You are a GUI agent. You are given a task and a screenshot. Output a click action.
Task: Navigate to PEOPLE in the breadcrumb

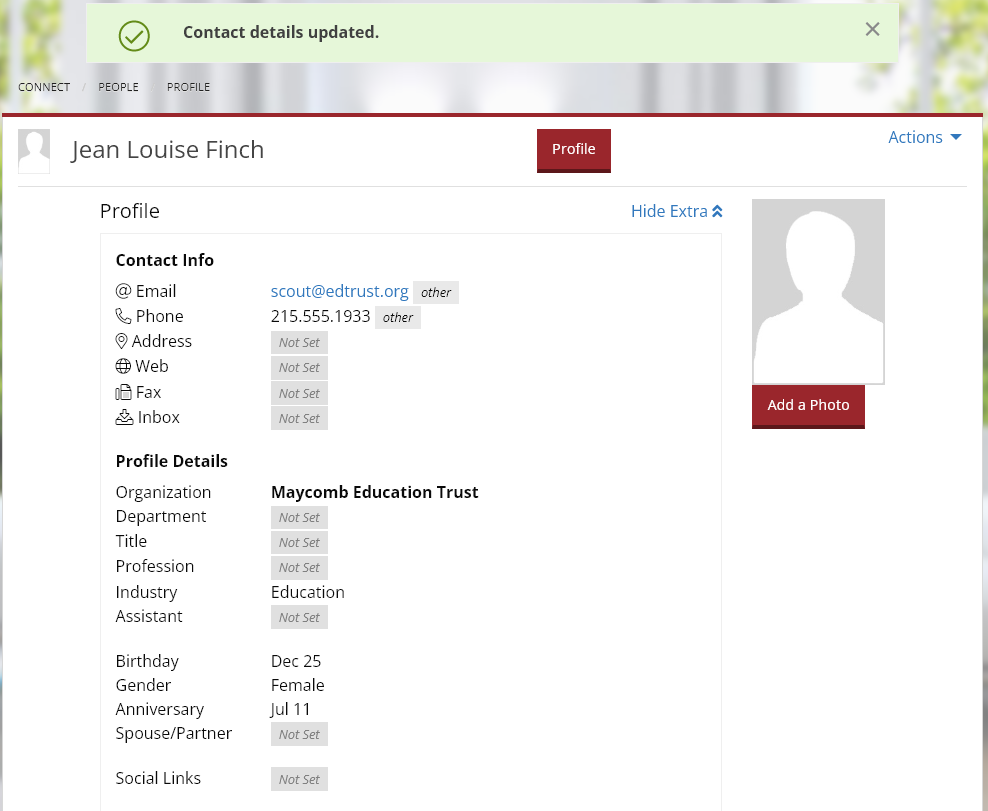click(x=118, y=87)
